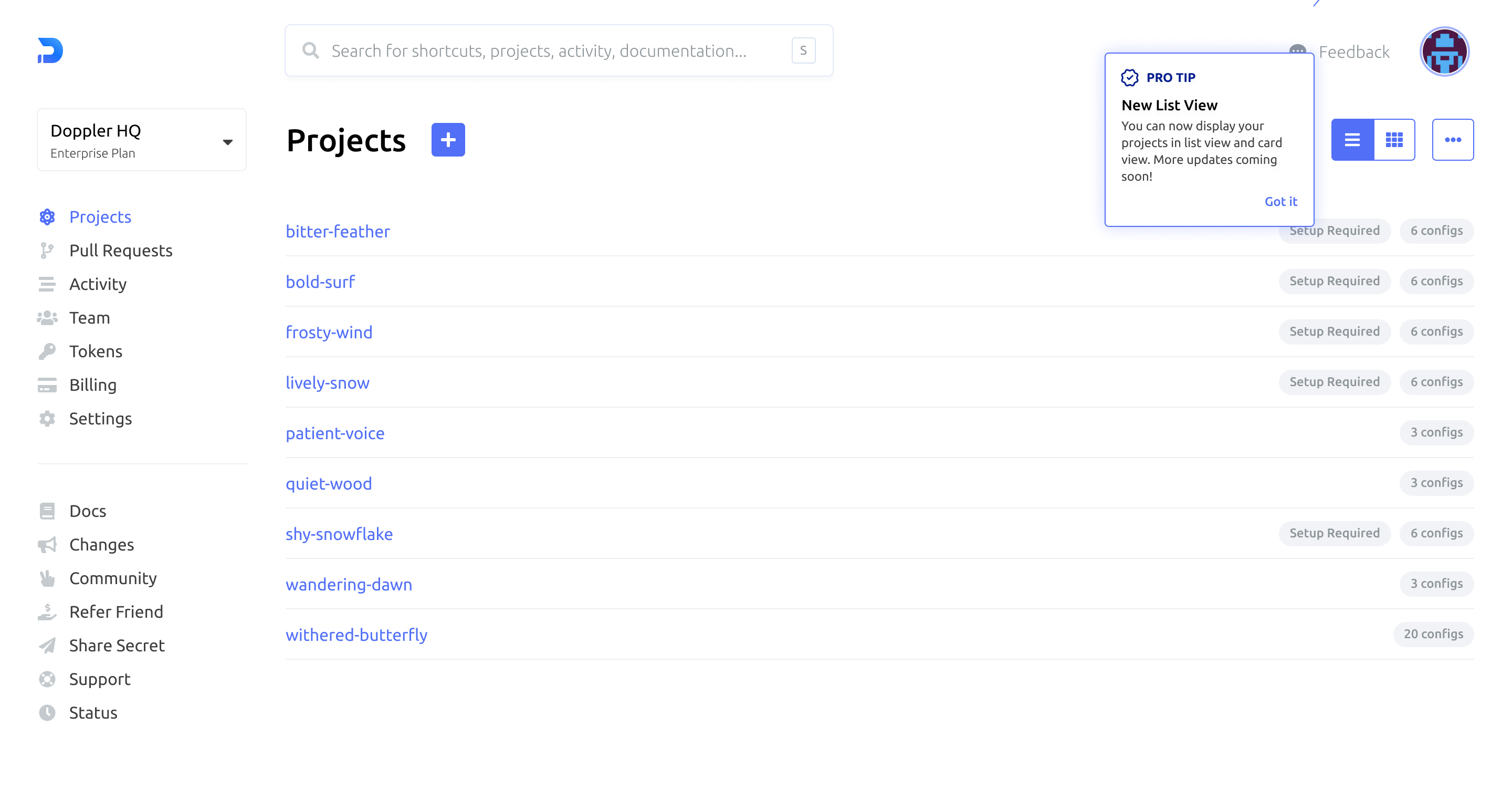Click the Team icon in the sidebar
Screen dimensions: 1512x790
(x=48, y=317)
